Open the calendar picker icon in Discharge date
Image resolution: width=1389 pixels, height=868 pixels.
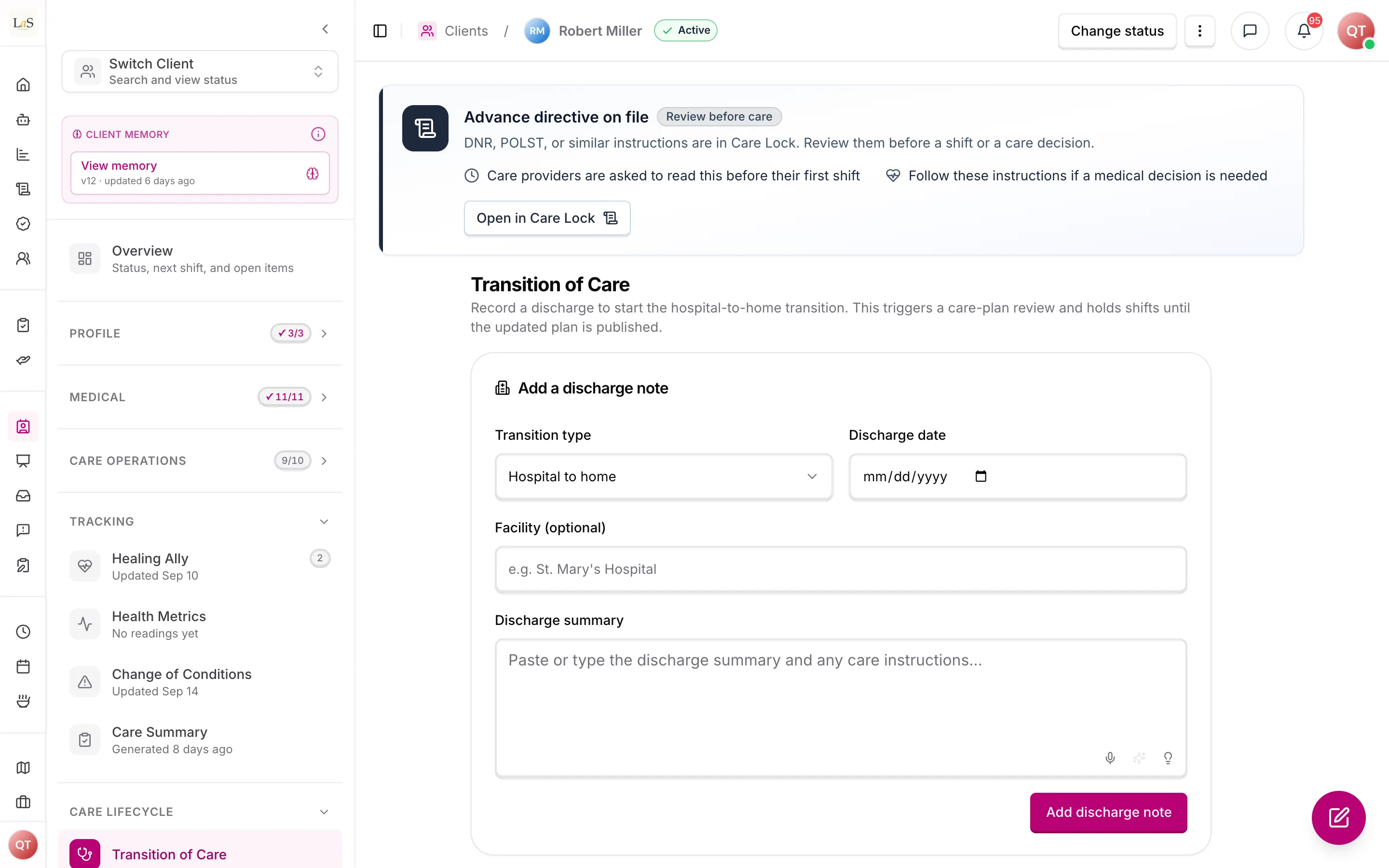(x=981, y=476)
